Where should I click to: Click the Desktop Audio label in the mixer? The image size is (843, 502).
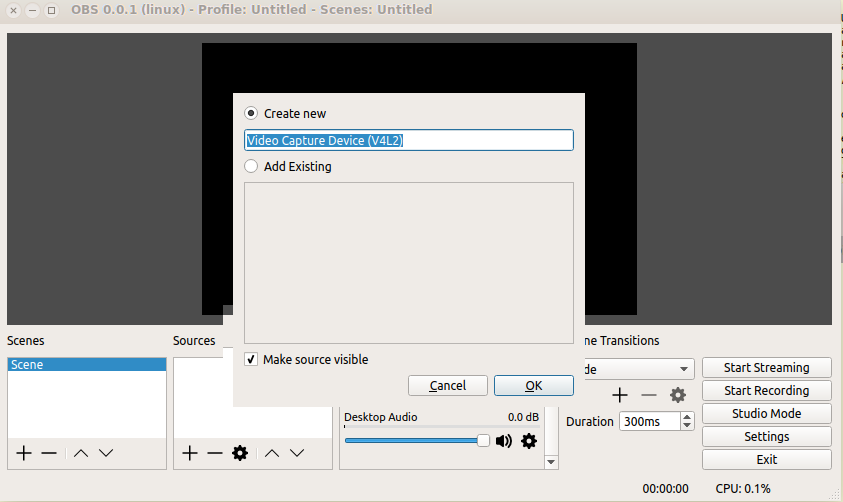click(x=381, y=417)
